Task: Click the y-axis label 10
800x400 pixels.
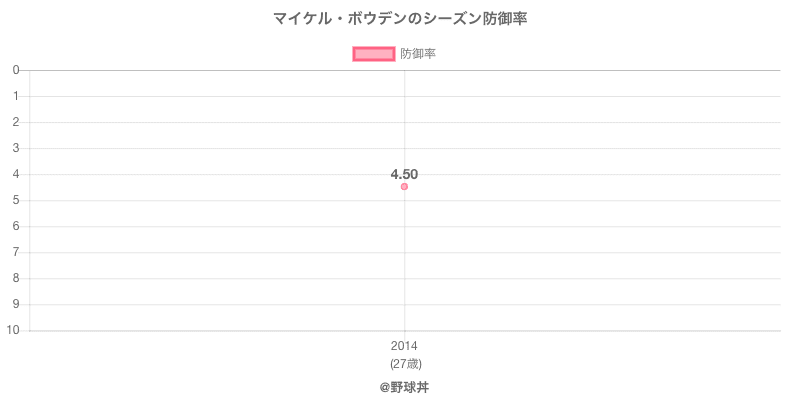Action: pyautogui.click(x=14, y=330)
